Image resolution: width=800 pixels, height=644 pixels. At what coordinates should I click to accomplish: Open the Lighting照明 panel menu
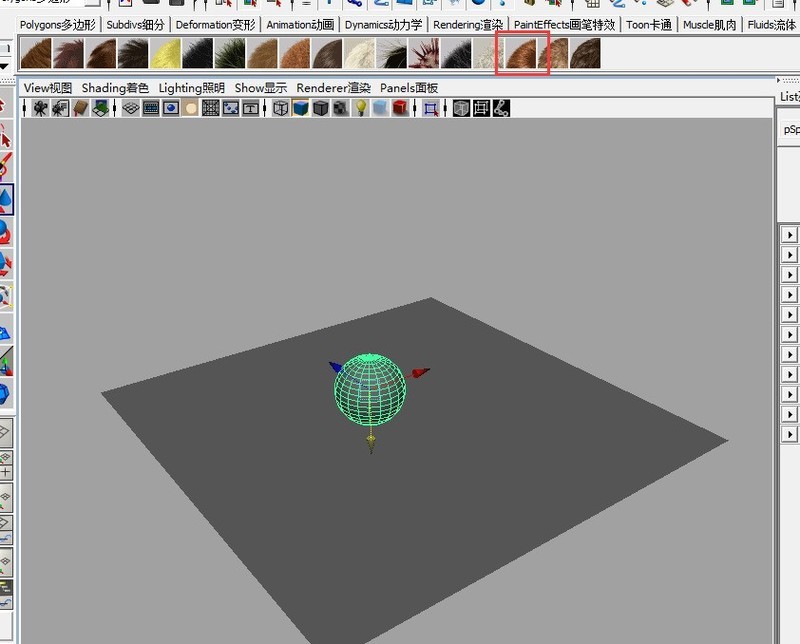click(x=192, y=88)
